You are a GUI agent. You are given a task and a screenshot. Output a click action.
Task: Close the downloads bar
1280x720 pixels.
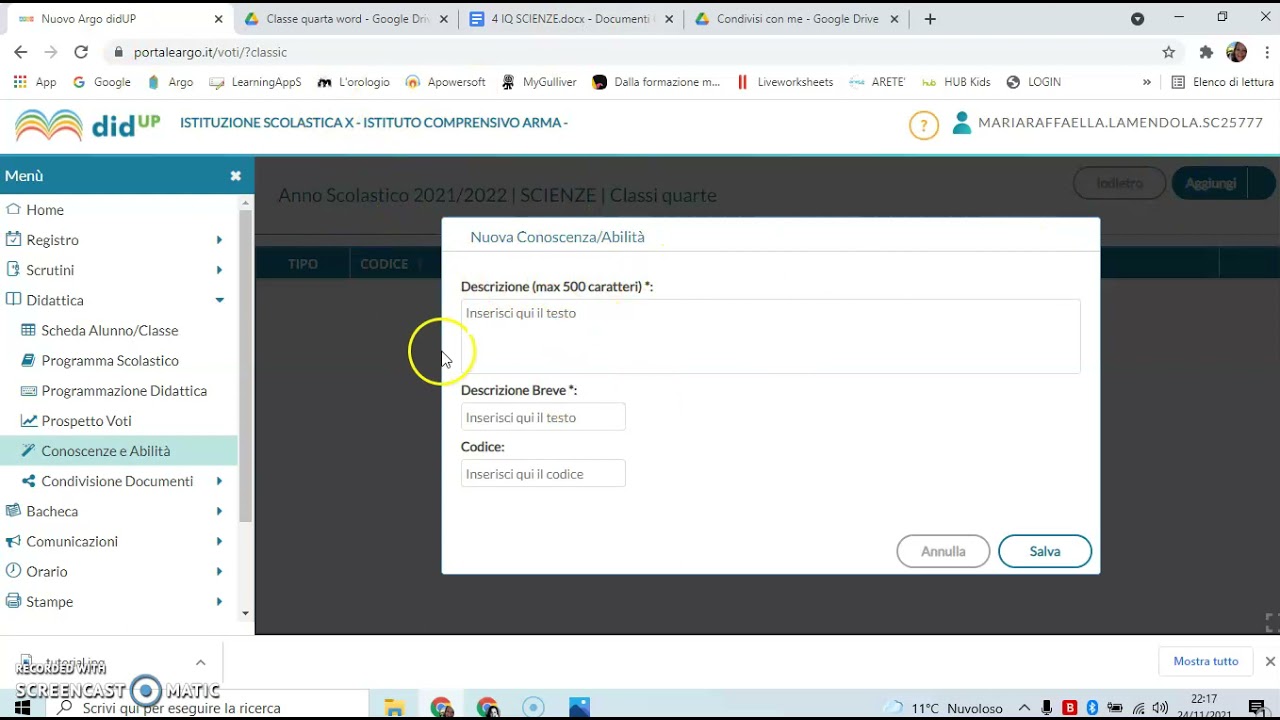[x=1270, y=661]
